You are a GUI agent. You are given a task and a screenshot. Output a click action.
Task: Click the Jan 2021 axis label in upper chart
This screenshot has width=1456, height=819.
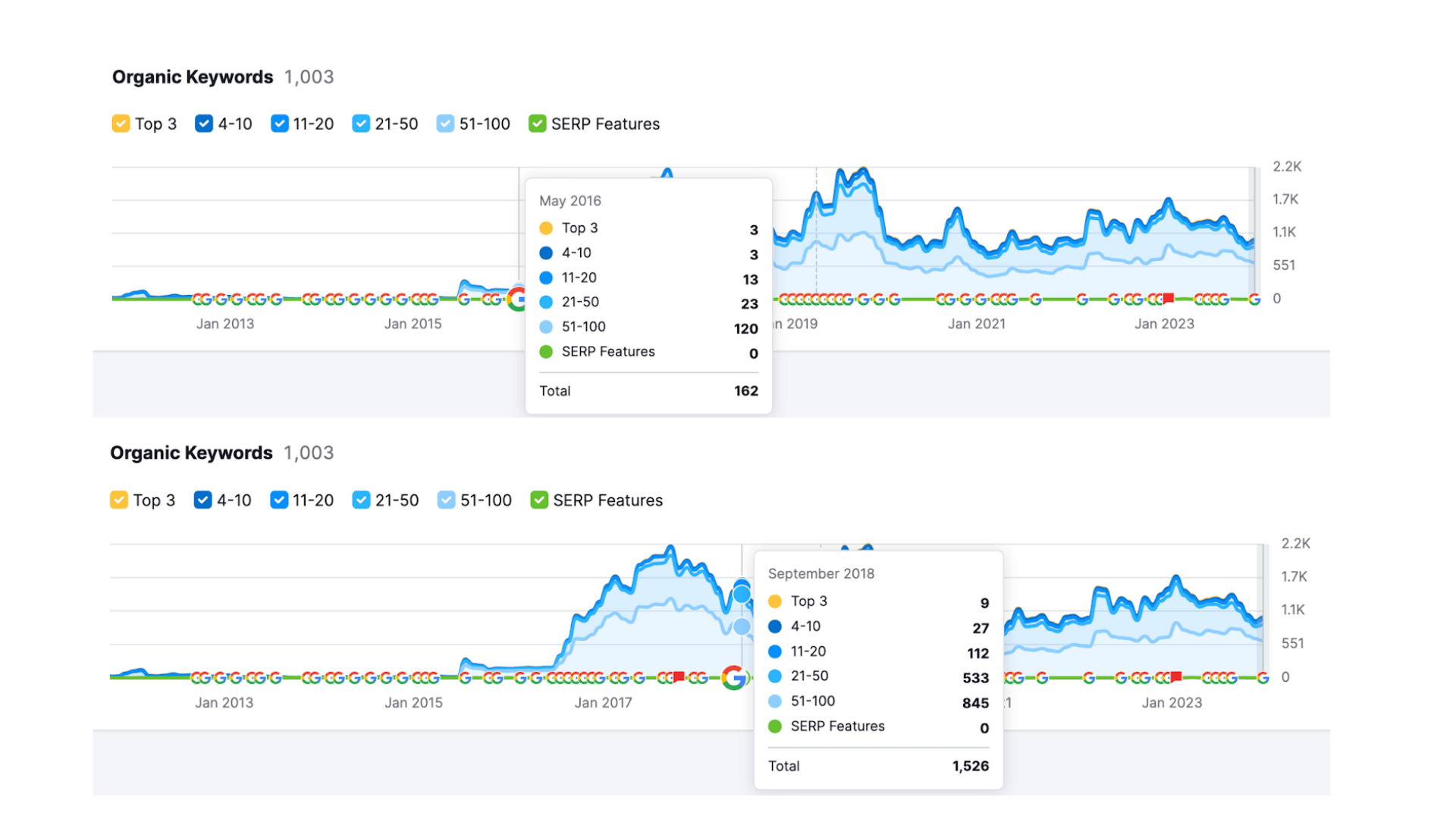click(977, 324)
